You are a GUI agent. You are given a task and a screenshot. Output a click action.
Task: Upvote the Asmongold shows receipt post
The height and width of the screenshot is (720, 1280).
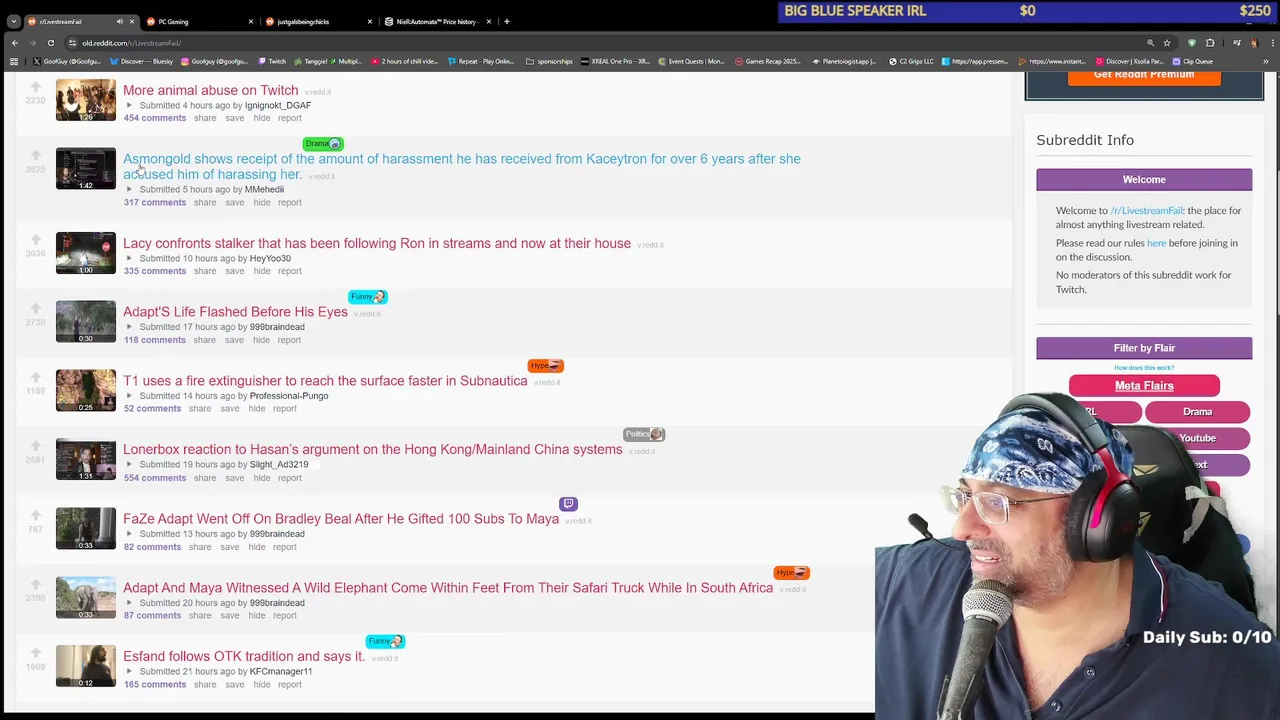[x=35, y=156]
